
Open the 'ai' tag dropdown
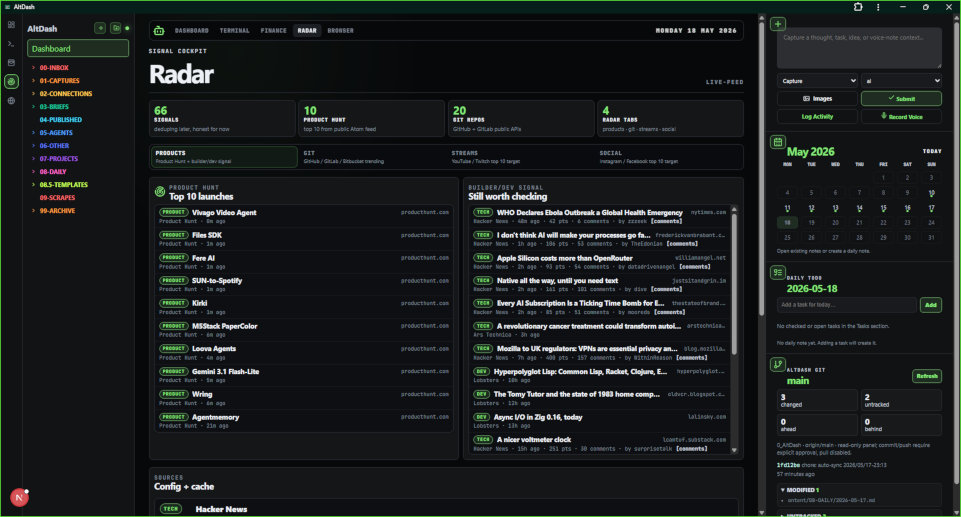901,81
